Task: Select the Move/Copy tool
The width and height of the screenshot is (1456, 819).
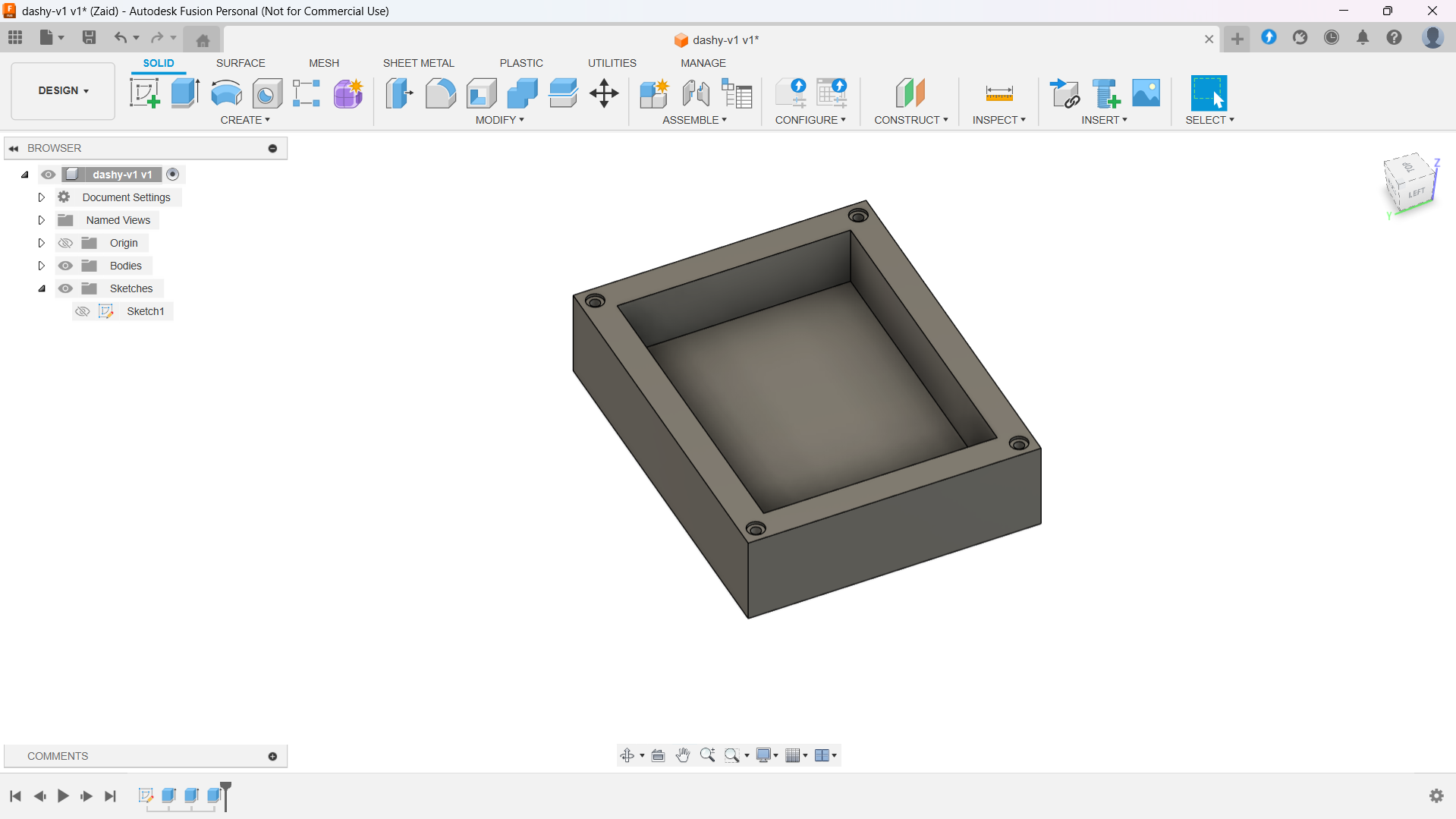Action: pos(604,93)
